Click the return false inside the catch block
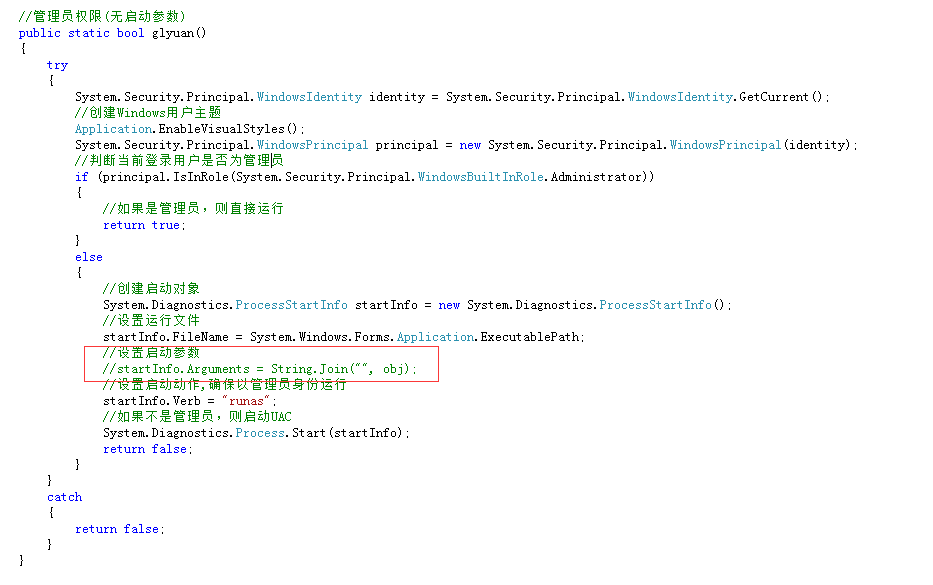Screen dimensions: 933x585 click(x=117, y=528)
